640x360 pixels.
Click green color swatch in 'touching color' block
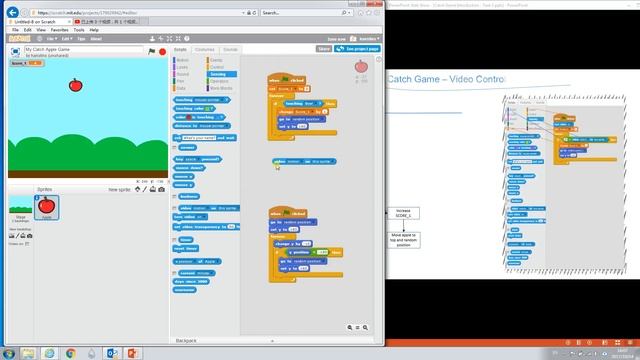[x=207, y=109]
